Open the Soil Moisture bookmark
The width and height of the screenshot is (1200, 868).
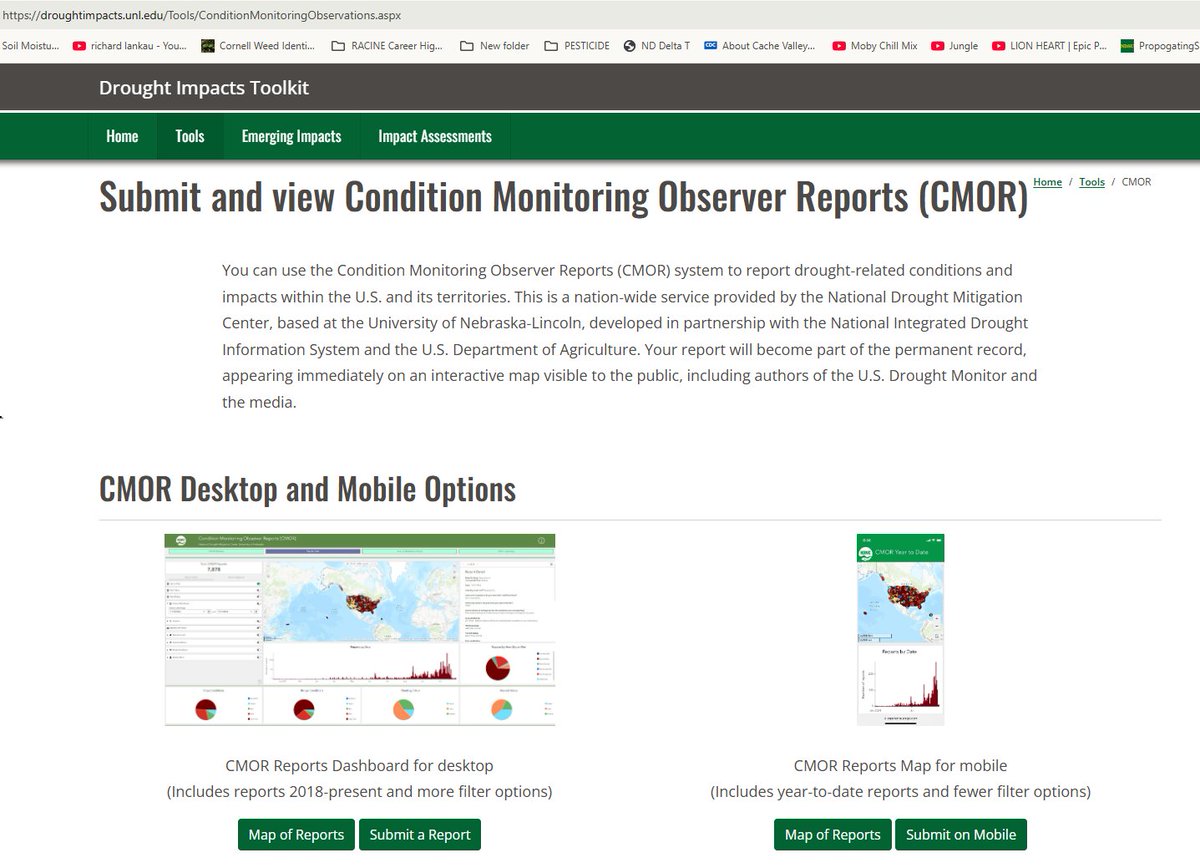pos(30,46)
